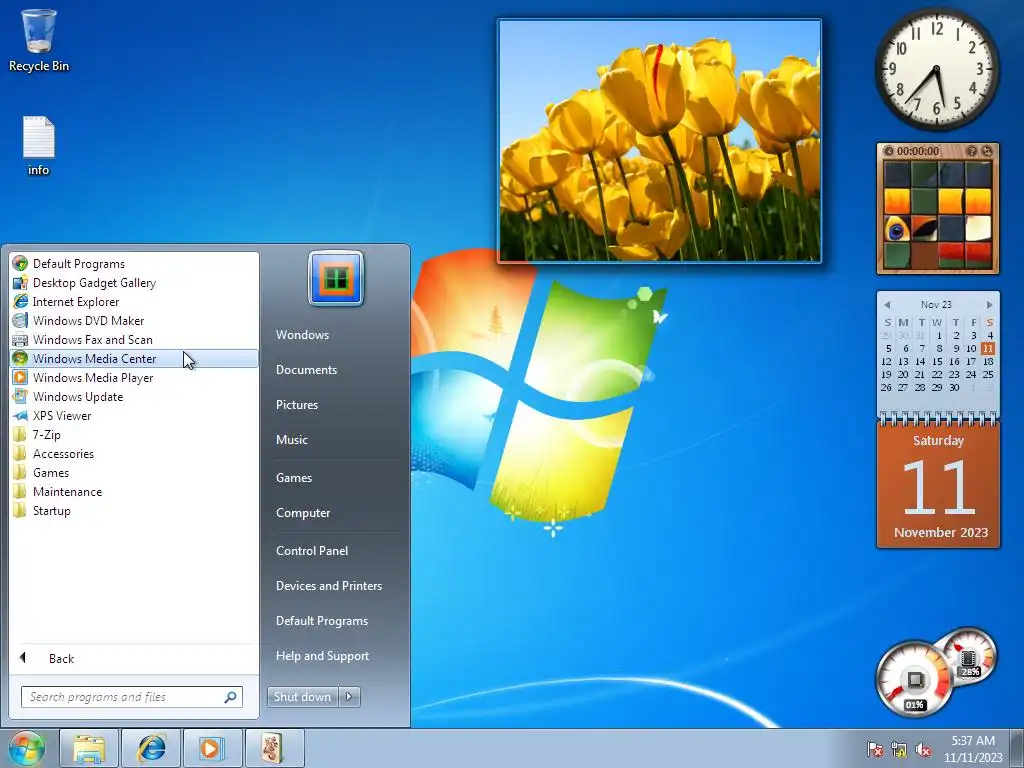Open Games in the Start menu right pane
This screenshot has height=768, width=1024.
point(294,477)
